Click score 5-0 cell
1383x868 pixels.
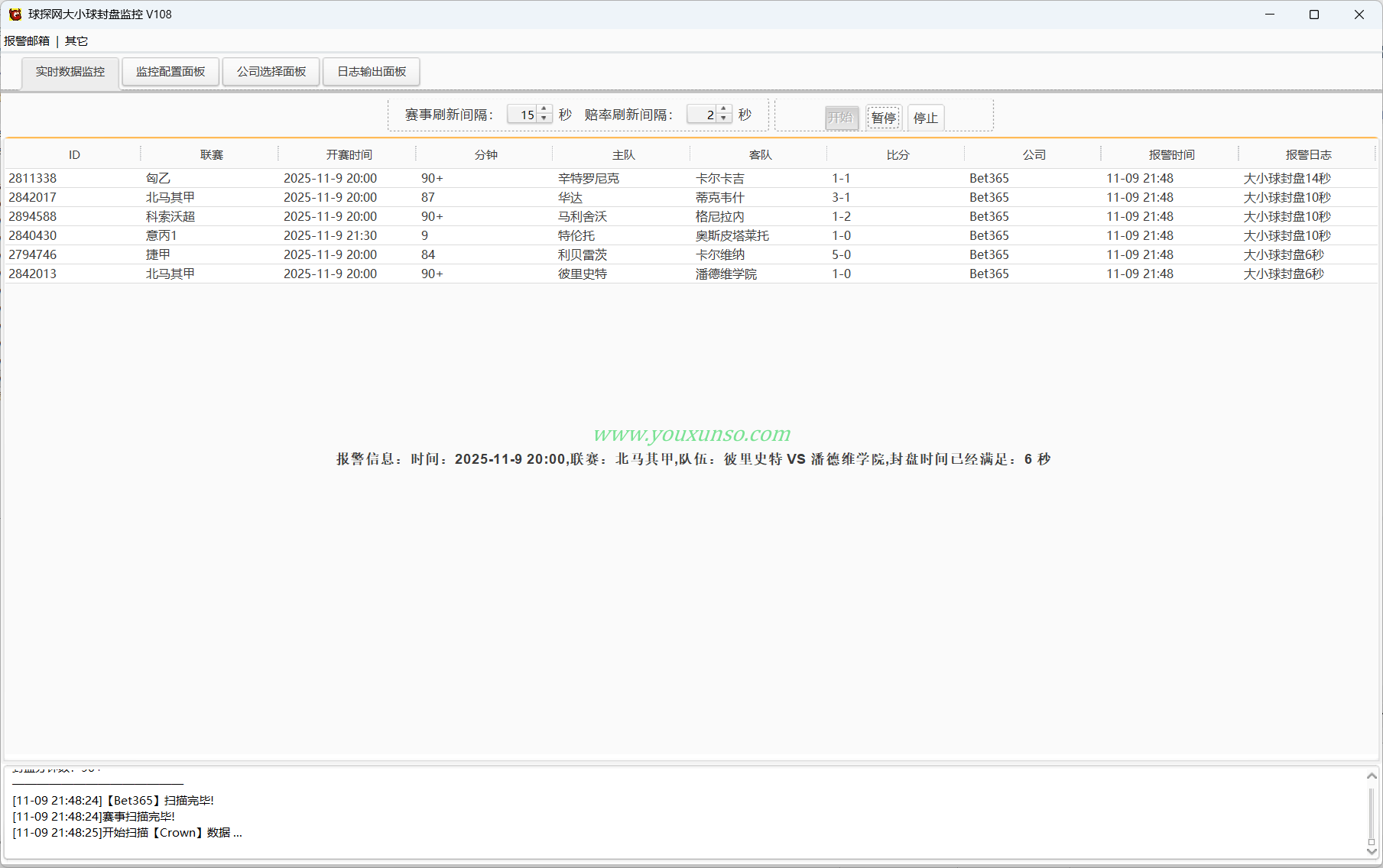[841, 254]
